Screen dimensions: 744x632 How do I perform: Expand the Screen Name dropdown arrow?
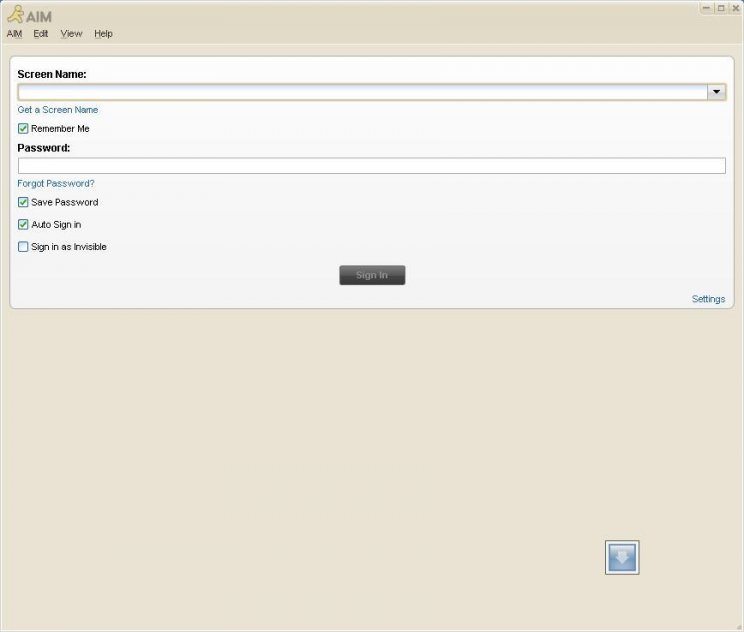[716, 92]
